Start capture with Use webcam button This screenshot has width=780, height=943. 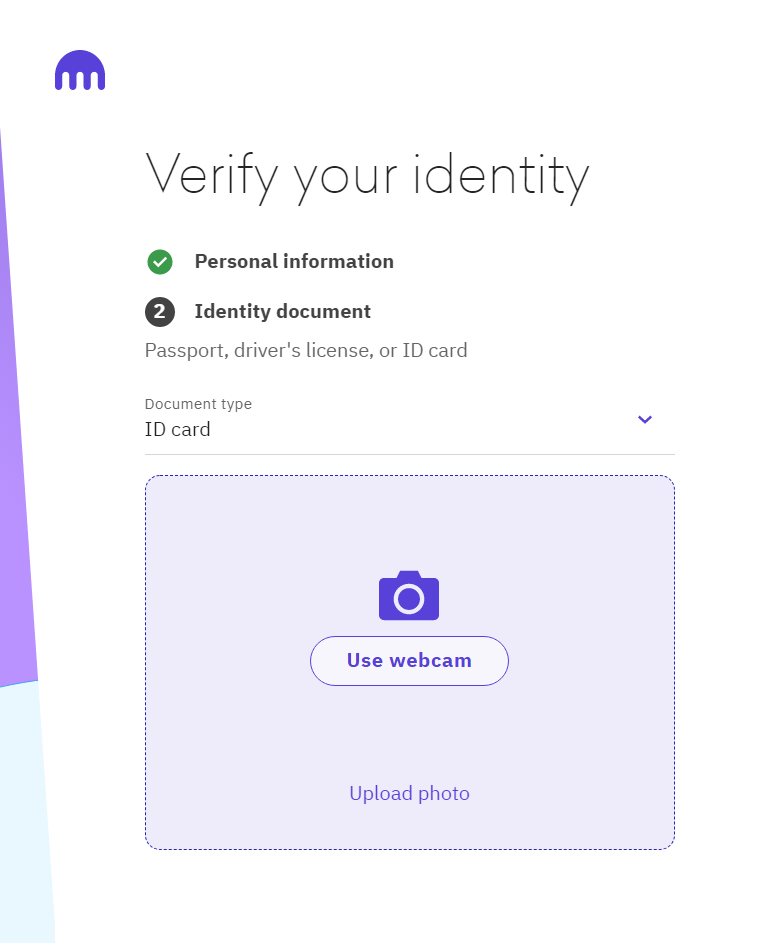409,660
